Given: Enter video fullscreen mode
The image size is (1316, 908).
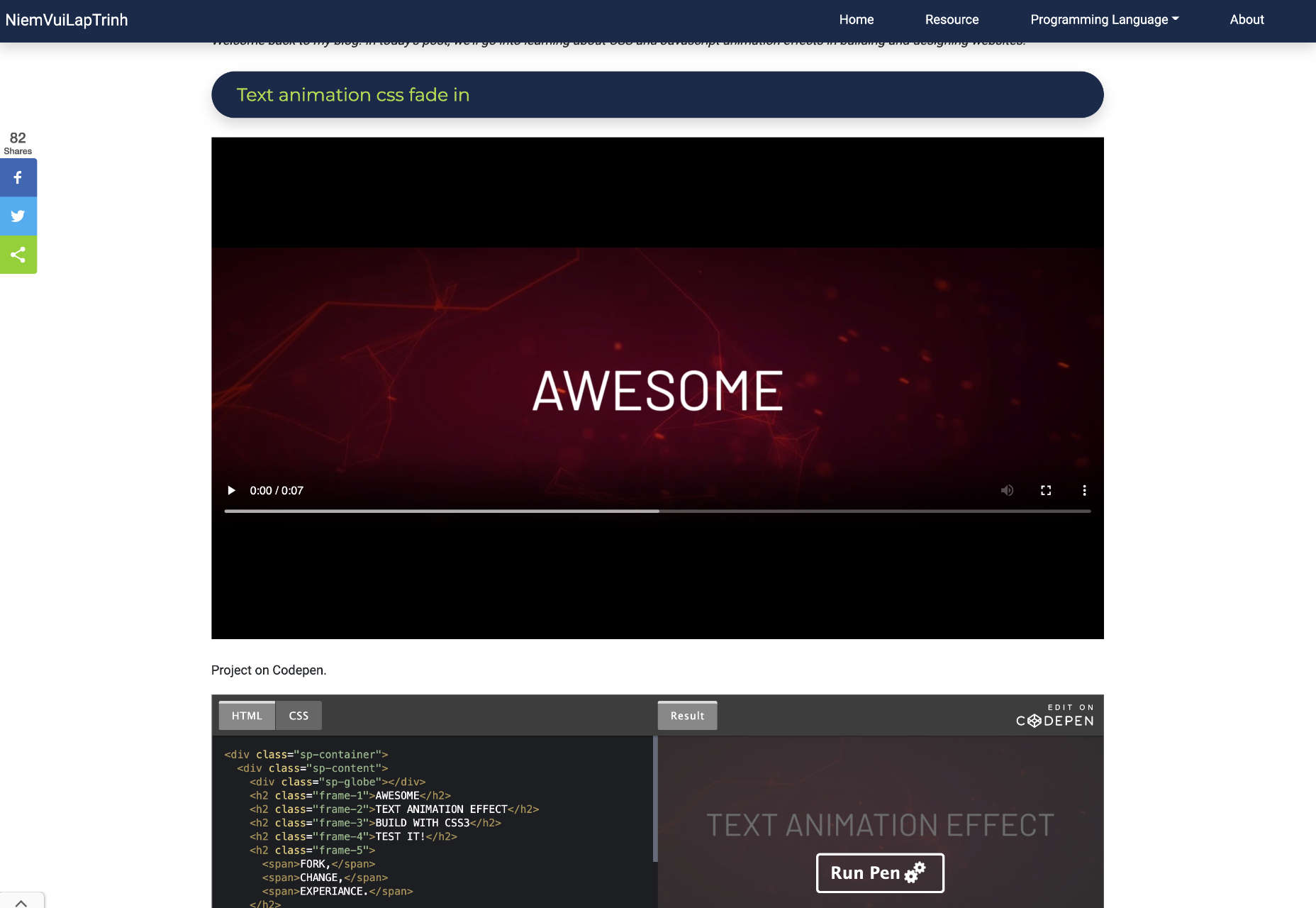Looking at the screenshot, I should click(1046, 490).
